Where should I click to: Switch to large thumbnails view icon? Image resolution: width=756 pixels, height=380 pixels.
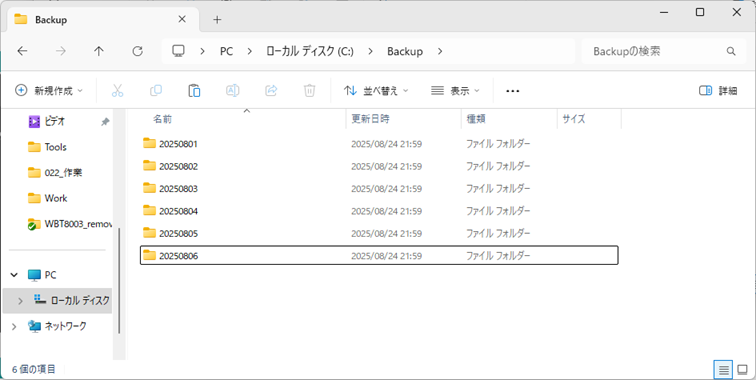[742, 370]
